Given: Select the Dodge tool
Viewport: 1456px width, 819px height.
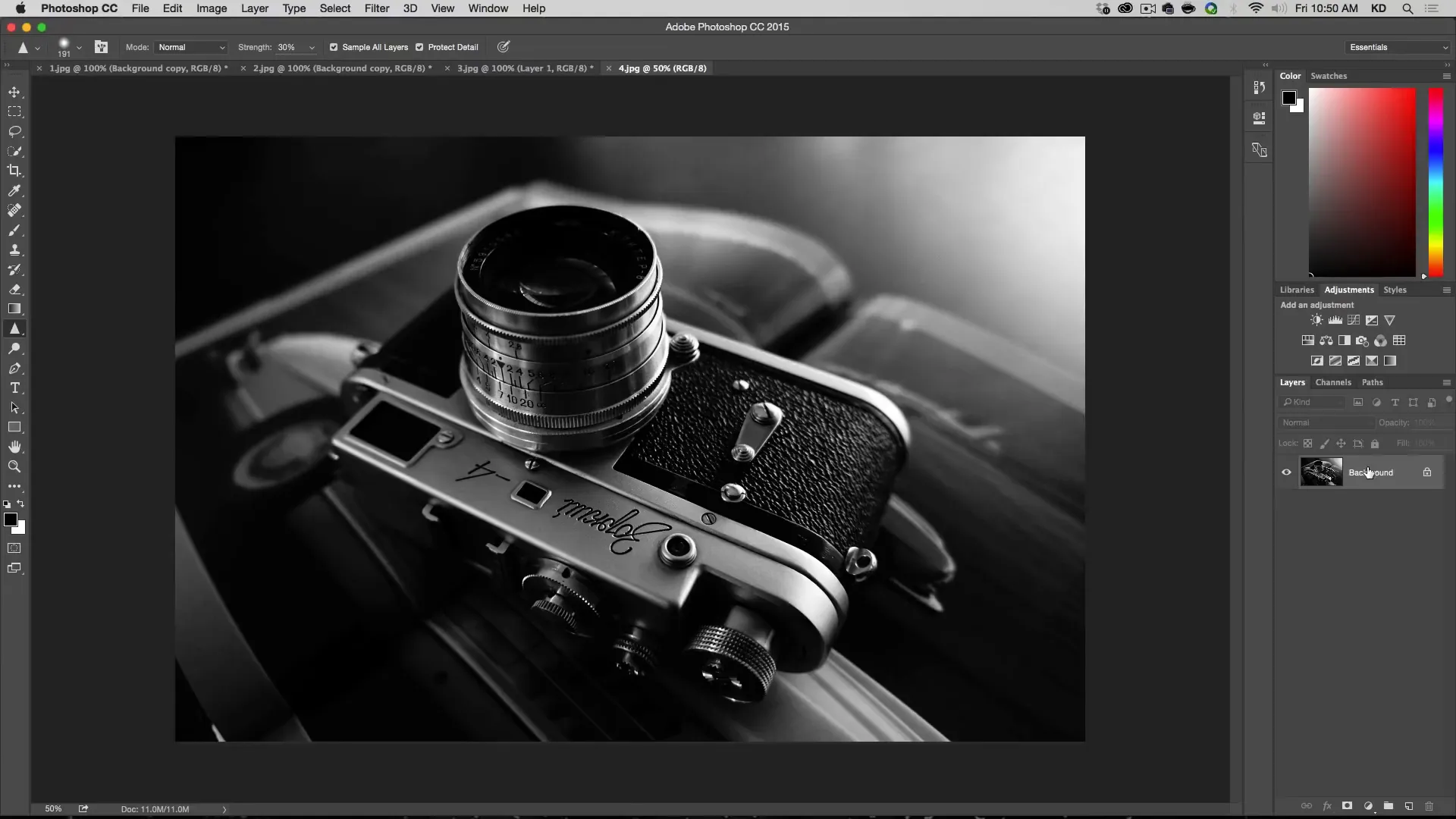Looking at the screenshot, I should (14, 348).
